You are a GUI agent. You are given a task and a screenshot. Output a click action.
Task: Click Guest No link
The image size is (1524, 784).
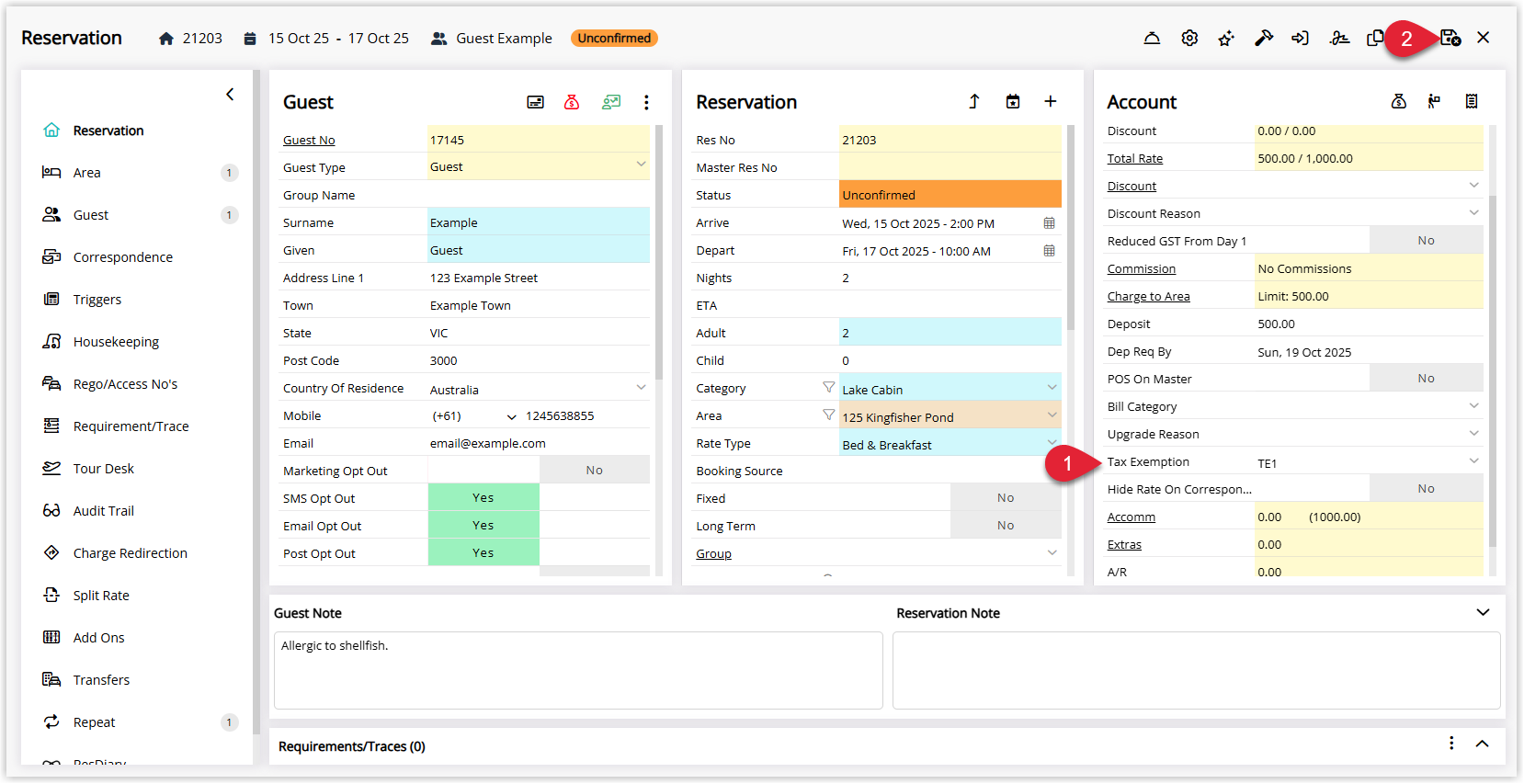(x=309, y=140)
